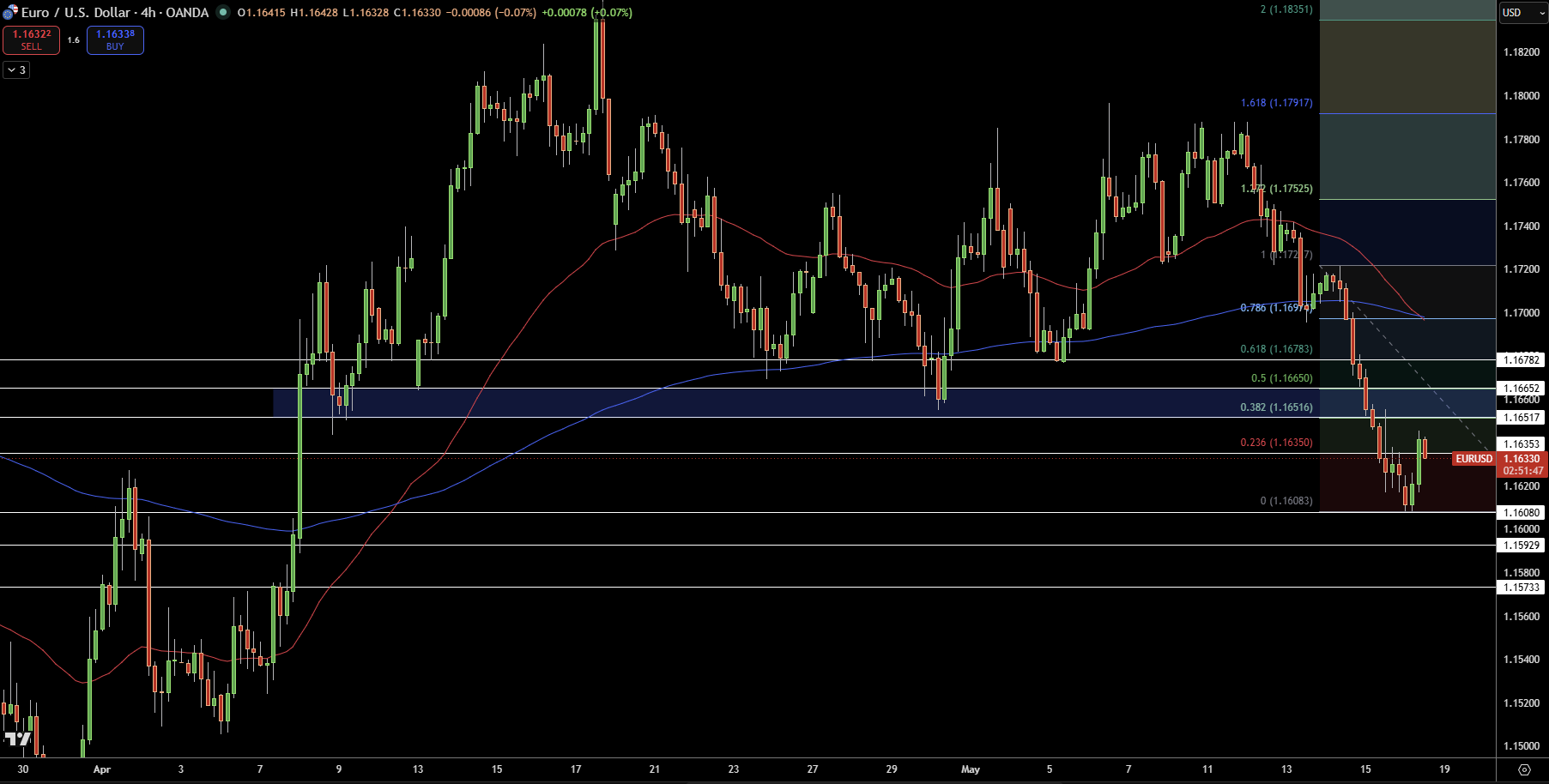Viewport: 1549px width, 784px height.
Task: Open the chart settings gear icon
Action: pyautogui.click(x=1524, y=769)
